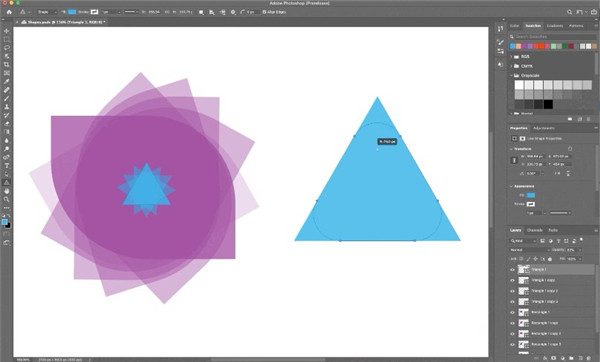Screen dimensions: 600x362
Task: Switch to the Patterns tab
Action: pyautogui.click(x=576, y=26)
